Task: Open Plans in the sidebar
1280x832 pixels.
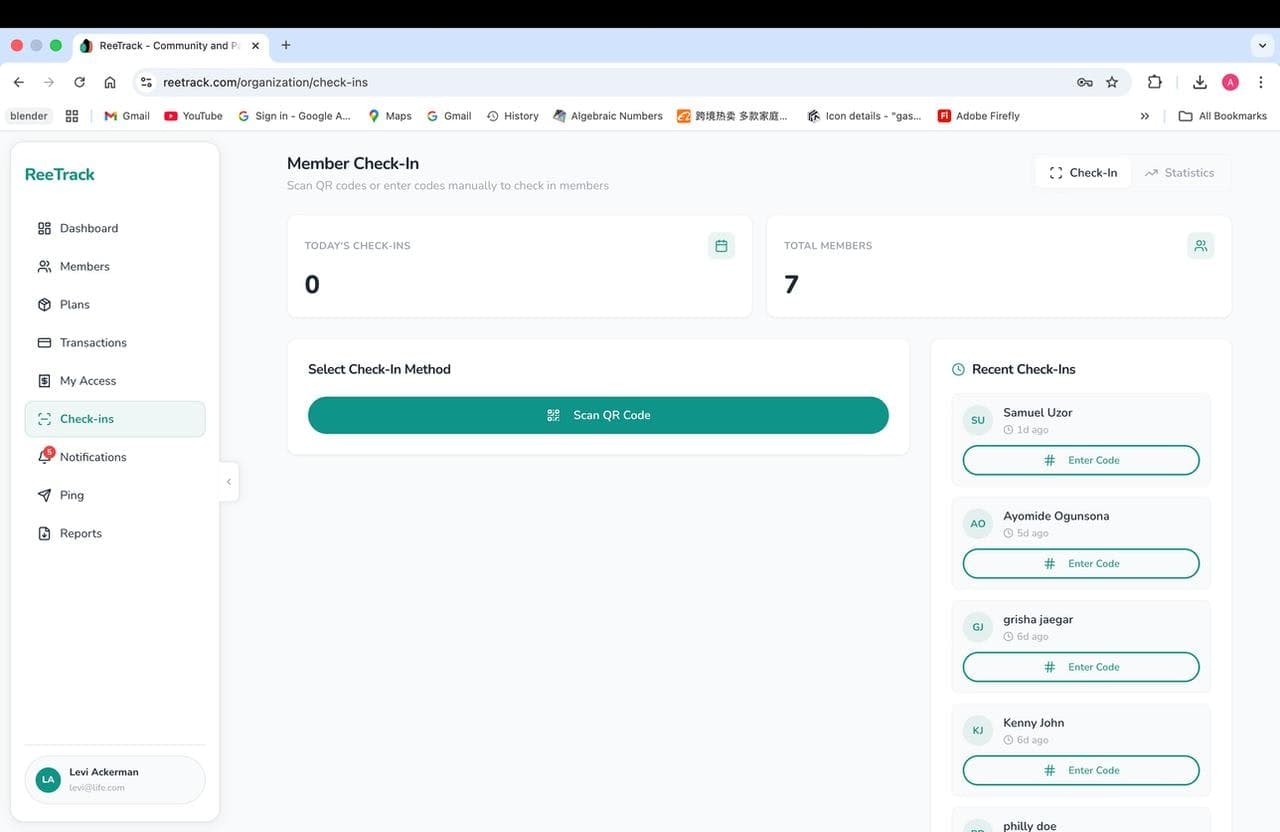Action: 42,304
